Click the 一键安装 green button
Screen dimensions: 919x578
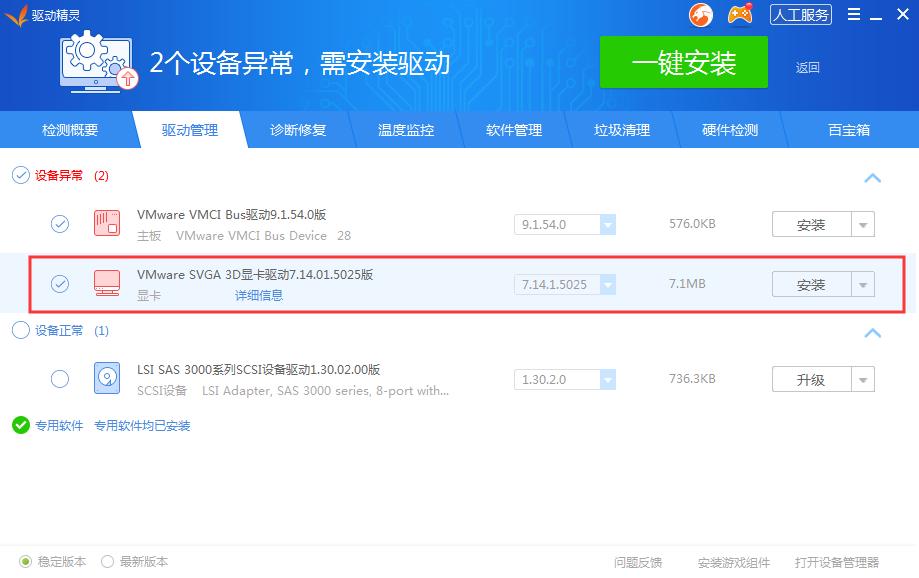click(x=683, y=62)
